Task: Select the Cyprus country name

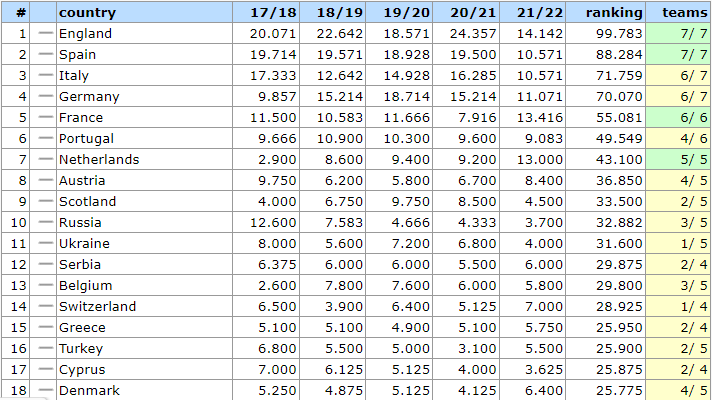Action: (82, 370)
